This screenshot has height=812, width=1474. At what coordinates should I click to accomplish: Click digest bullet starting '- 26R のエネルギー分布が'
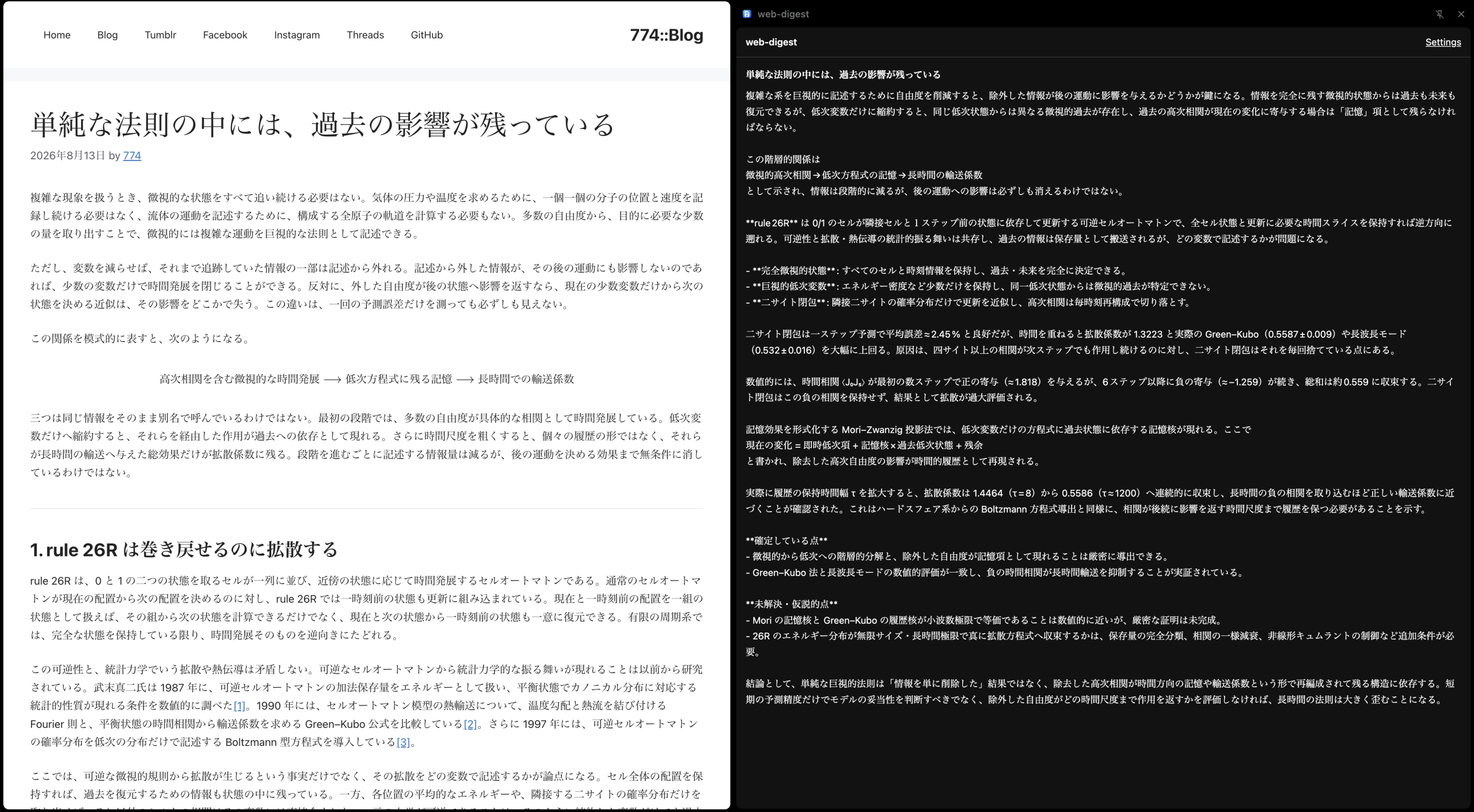point(1100,644)
